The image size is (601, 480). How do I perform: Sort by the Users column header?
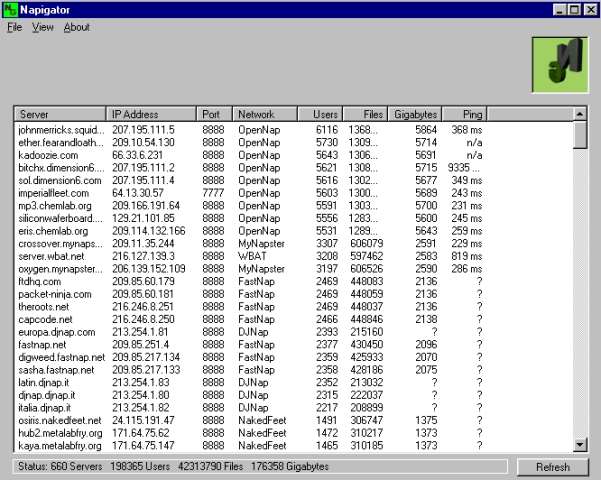tap(320, 114)
